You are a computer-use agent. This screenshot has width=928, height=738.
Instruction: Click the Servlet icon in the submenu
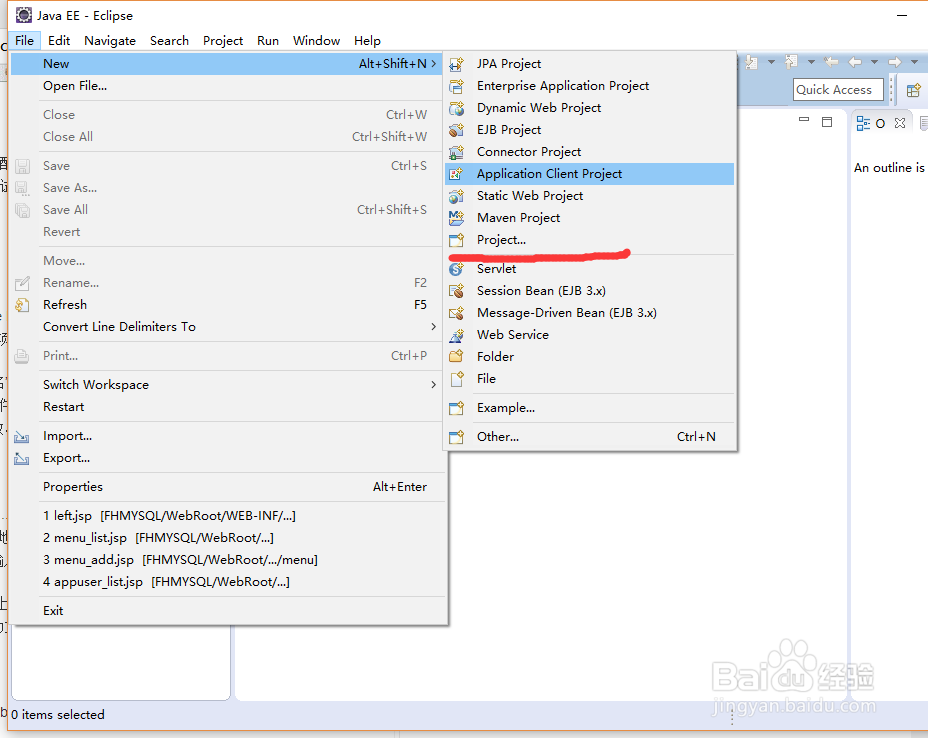(456, 269)
